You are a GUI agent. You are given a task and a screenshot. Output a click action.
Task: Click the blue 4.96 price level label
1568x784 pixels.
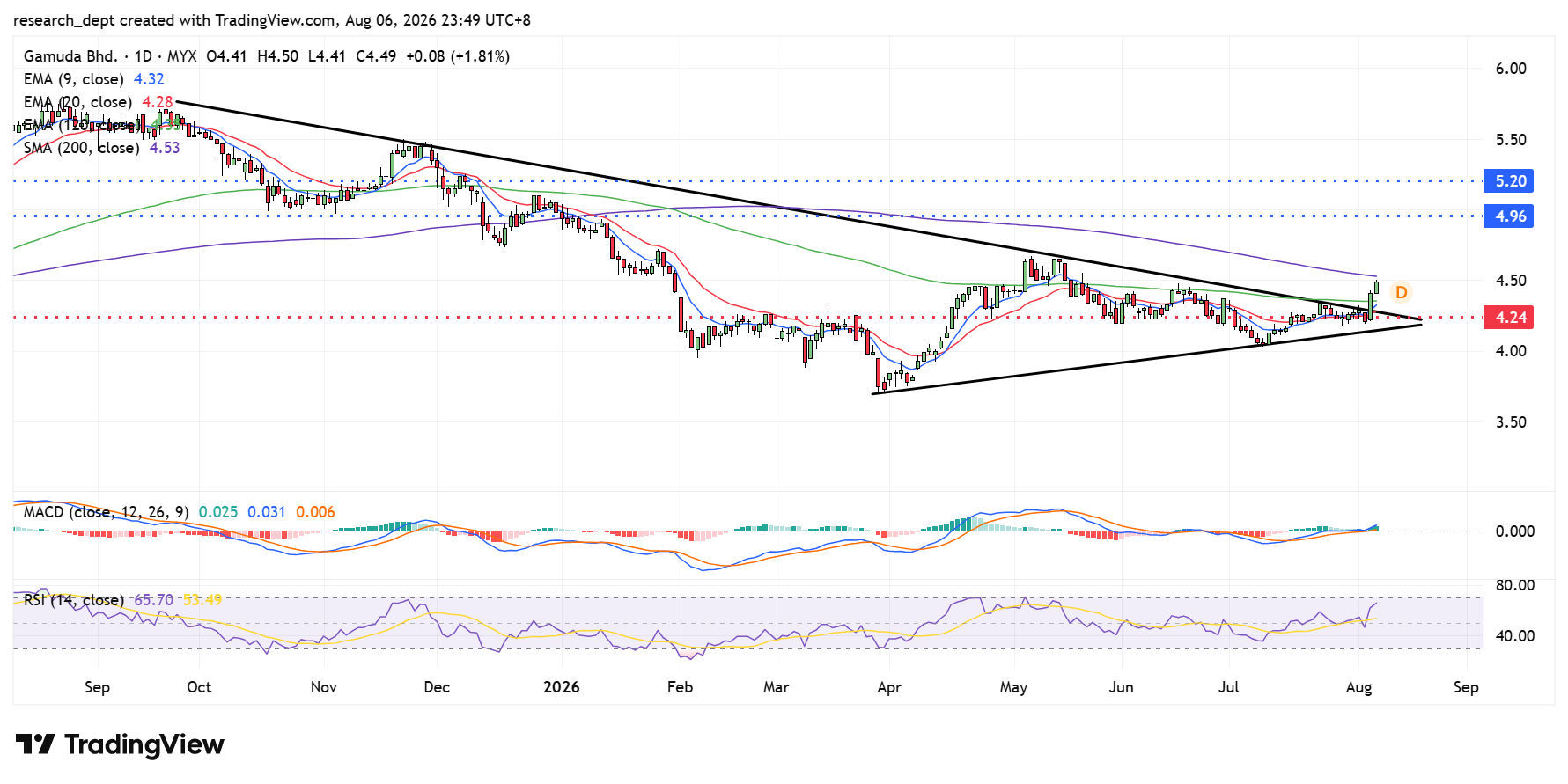pyautogui.click(x=1509, y=216)
